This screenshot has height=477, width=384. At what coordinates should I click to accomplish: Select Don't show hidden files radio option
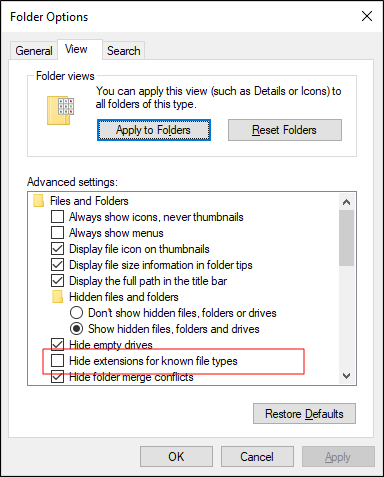76,313
